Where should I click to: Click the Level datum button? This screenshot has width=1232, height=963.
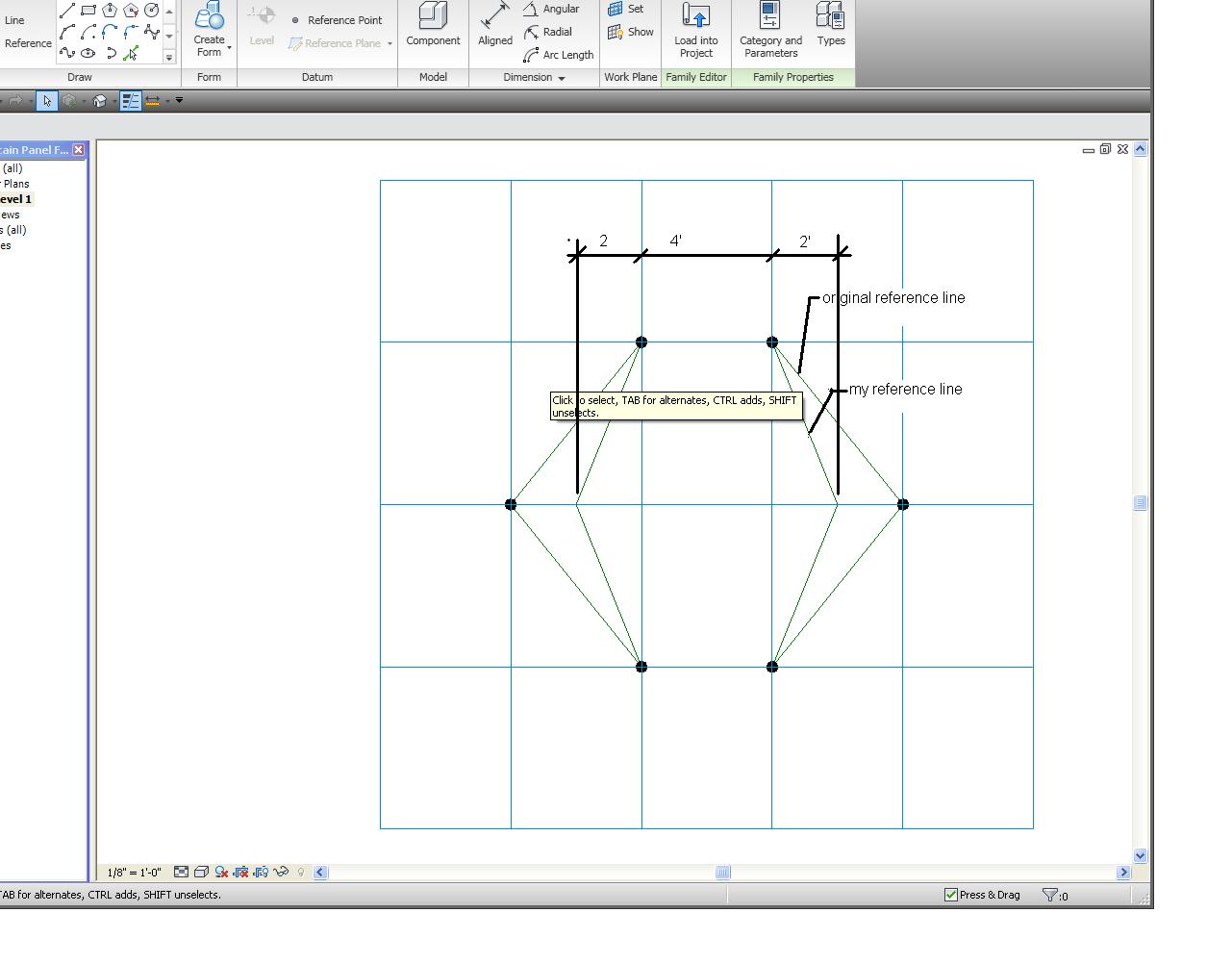(x=262, y=26)
